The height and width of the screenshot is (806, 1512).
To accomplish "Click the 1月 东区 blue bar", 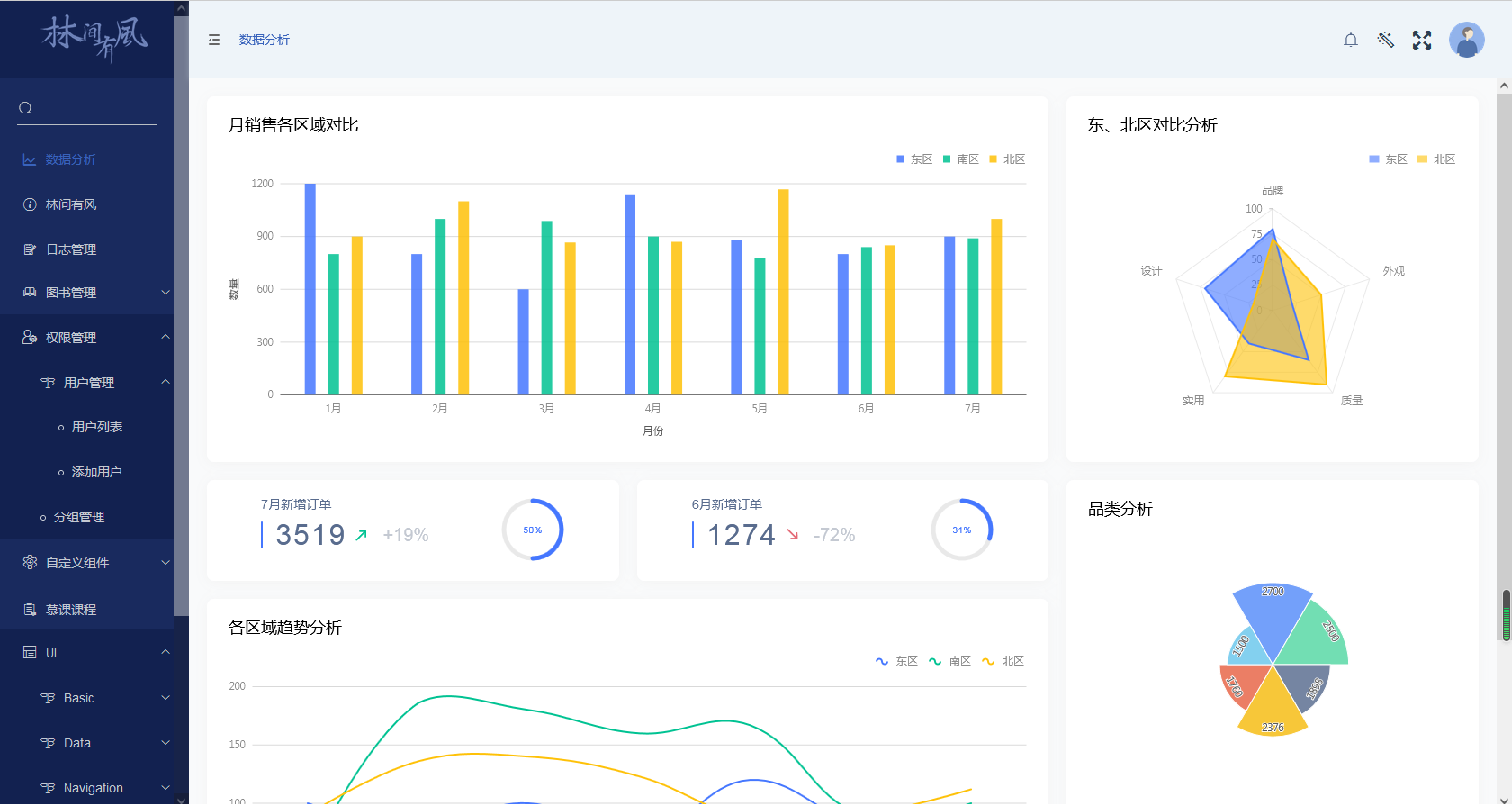I will pos(310,289).
